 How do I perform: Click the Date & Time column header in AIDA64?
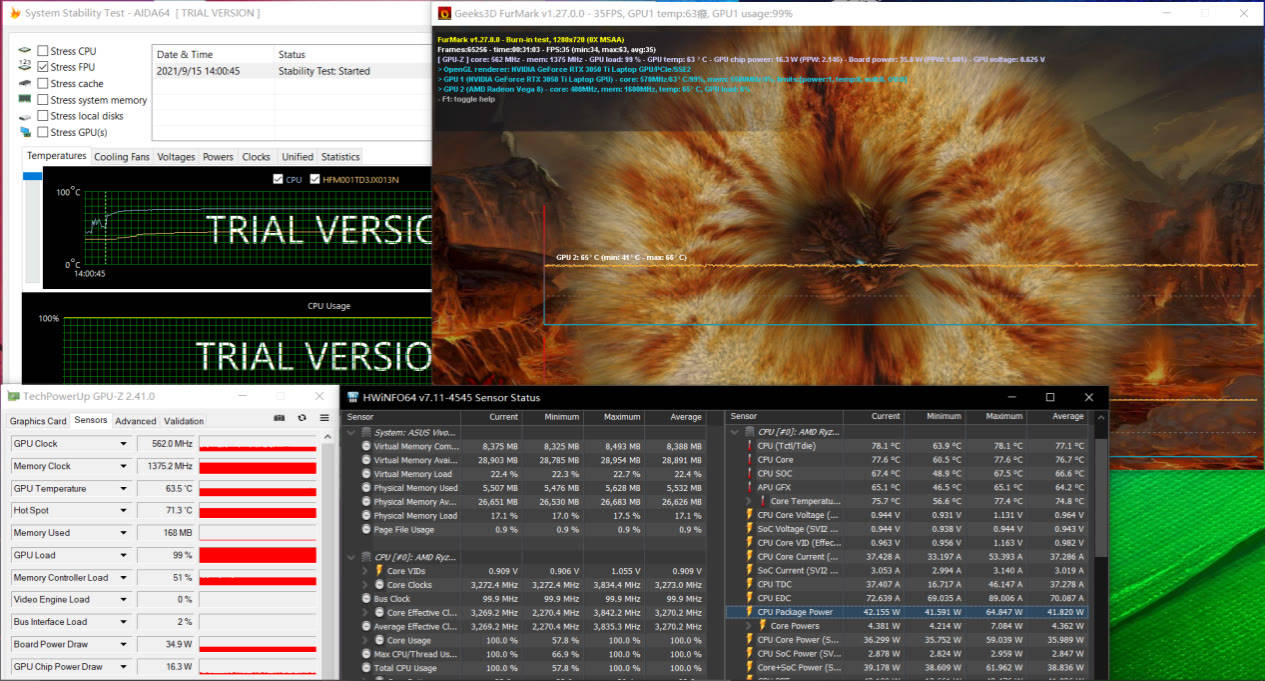(213, 54)
